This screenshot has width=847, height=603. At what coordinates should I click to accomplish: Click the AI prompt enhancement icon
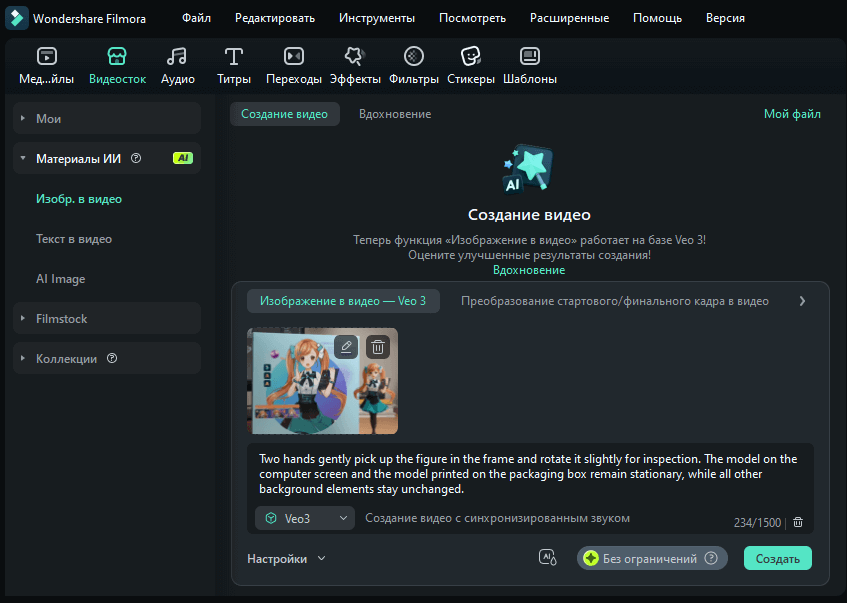547,558
